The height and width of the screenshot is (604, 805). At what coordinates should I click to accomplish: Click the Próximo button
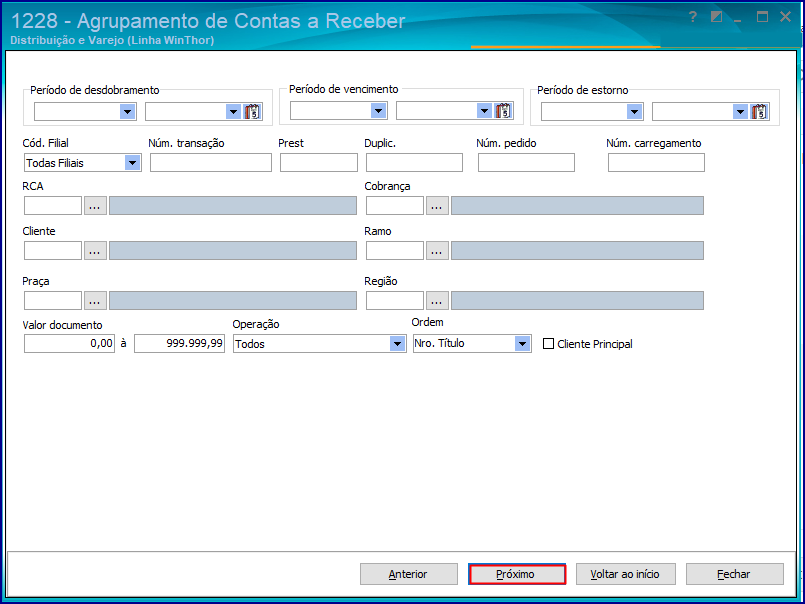click(x=517, y=574)
